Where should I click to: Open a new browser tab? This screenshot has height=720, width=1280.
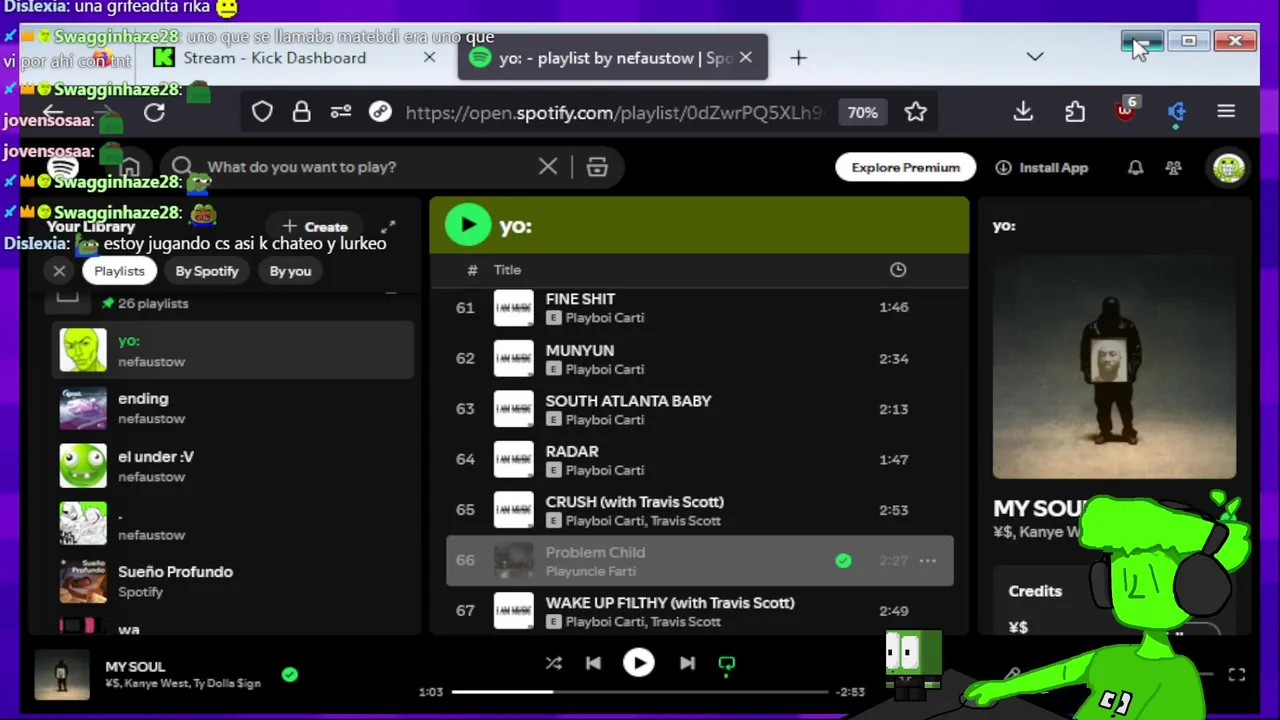(798, 58)
